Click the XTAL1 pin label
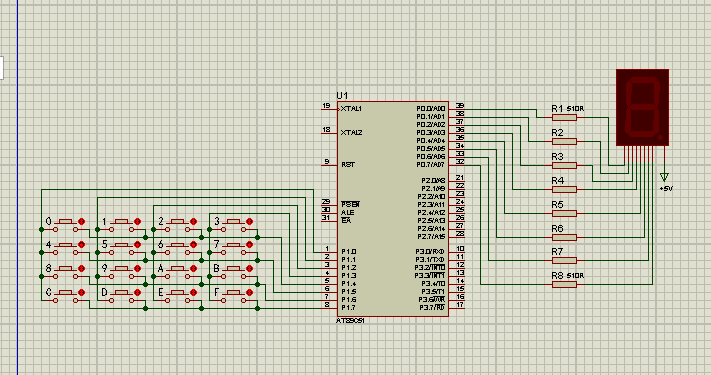Screen dimensions: 711x375 (351, 109)
